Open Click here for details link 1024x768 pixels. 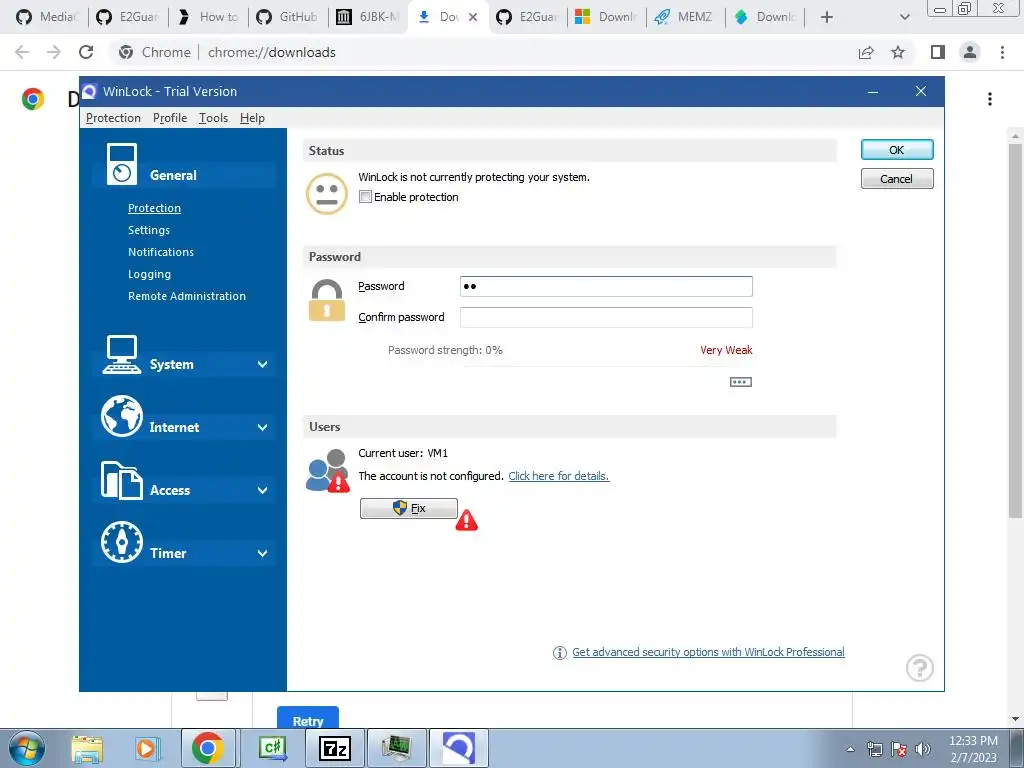click(558, 476)
